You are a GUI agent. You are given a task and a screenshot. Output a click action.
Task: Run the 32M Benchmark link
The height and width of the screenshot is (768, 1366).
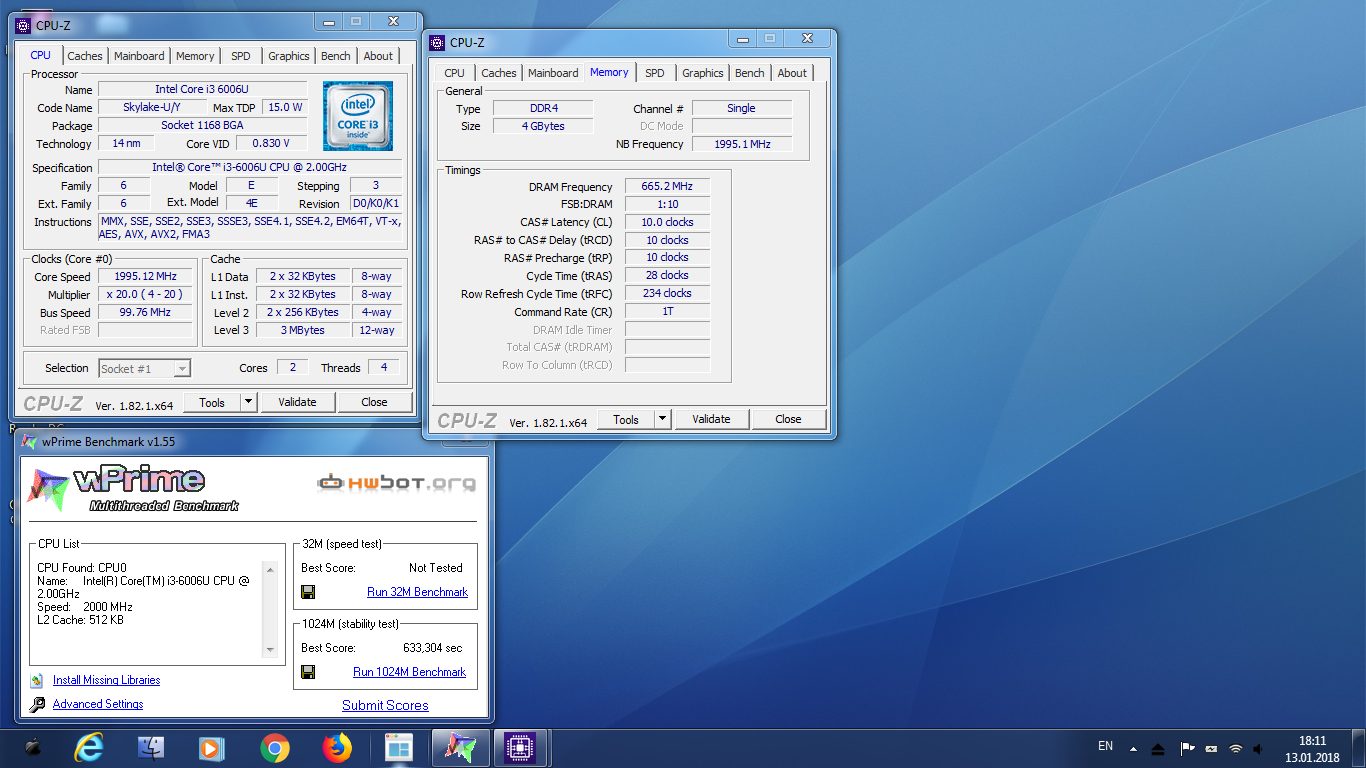417,592
